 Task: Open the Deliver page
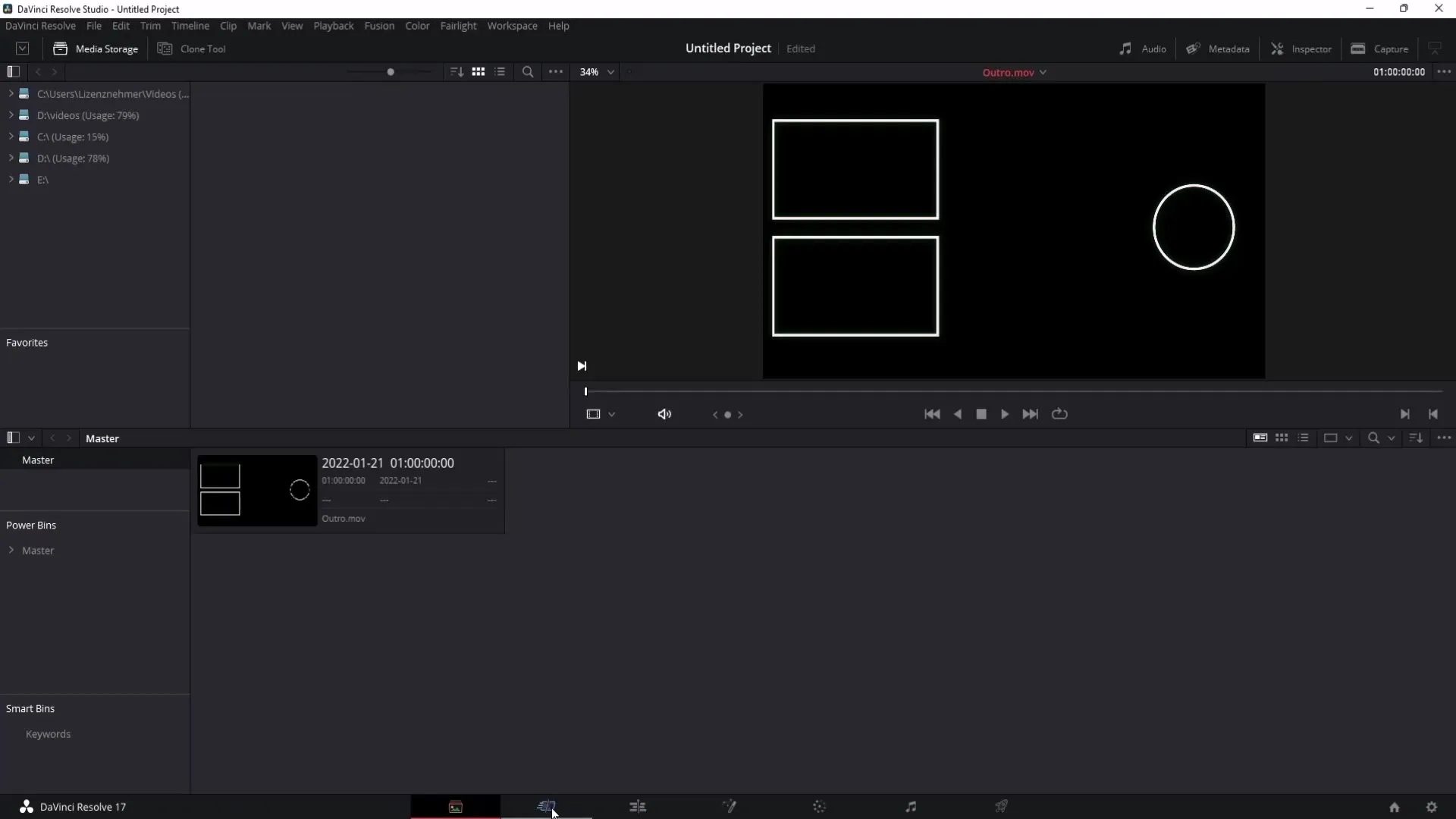click(1002, 807)
